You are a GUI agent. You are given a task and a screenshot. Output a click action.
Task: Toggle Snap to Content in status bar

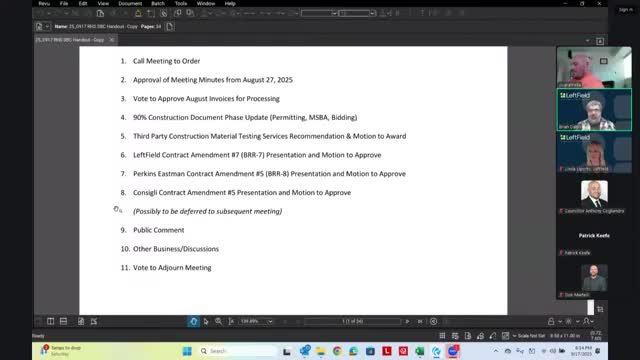(x=468, y=336)
